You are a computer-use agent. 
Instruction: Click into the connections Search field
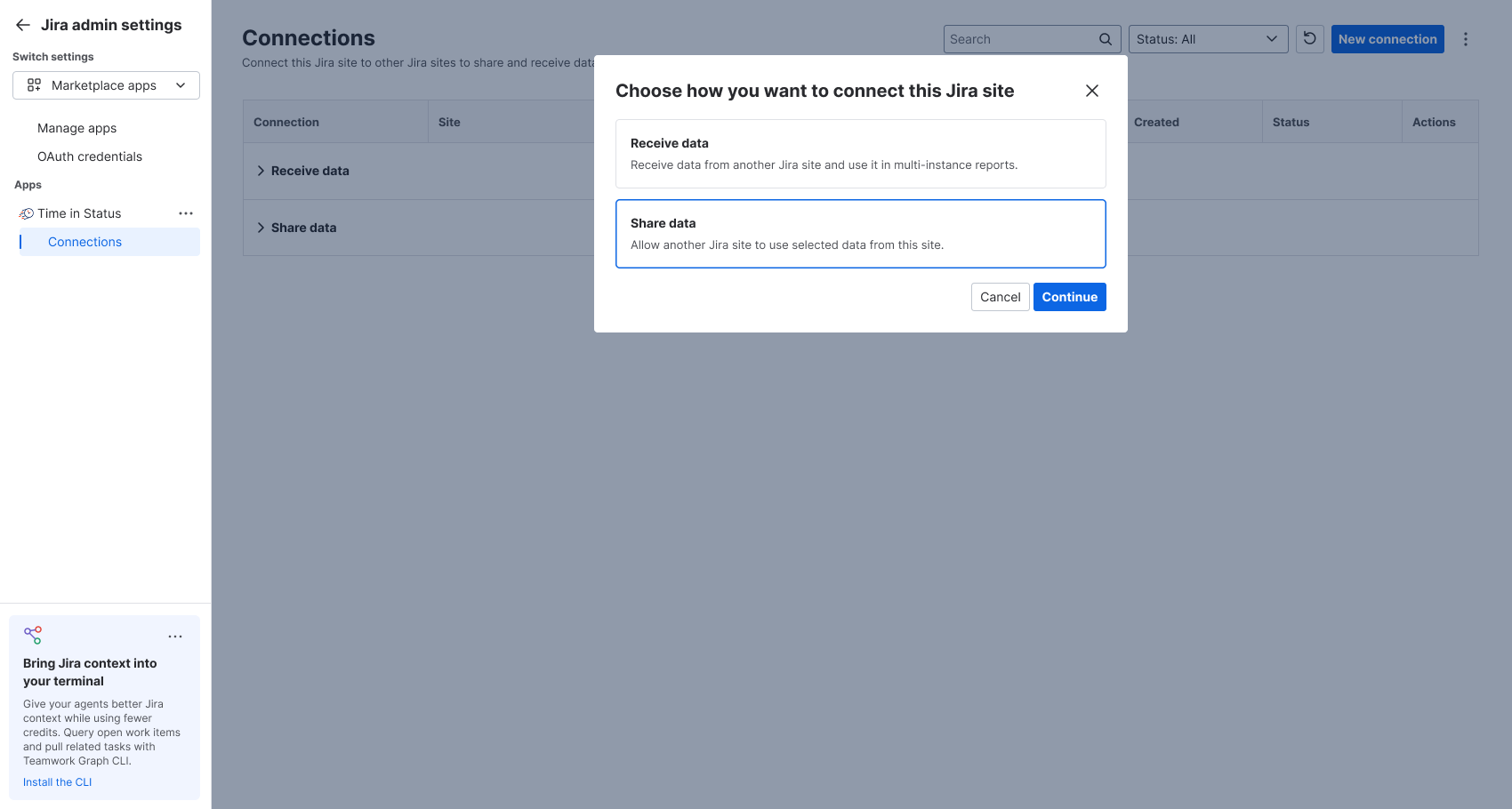pyautogui.click(x=1021, y=39)
